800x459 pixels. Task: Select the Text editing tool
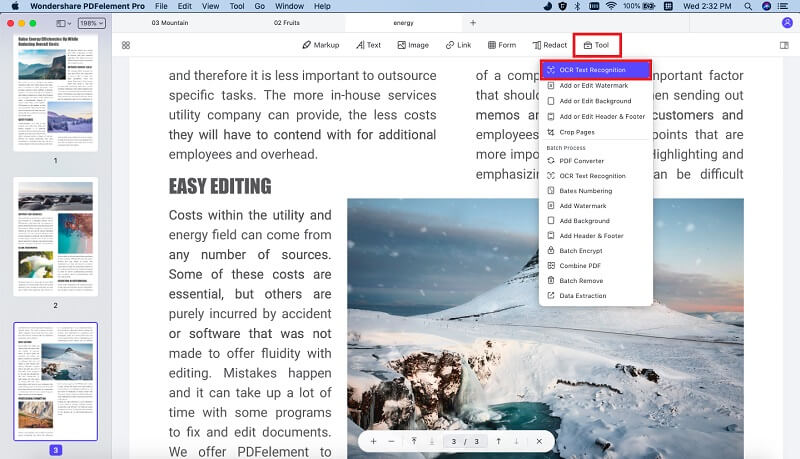tap(368, 45)
